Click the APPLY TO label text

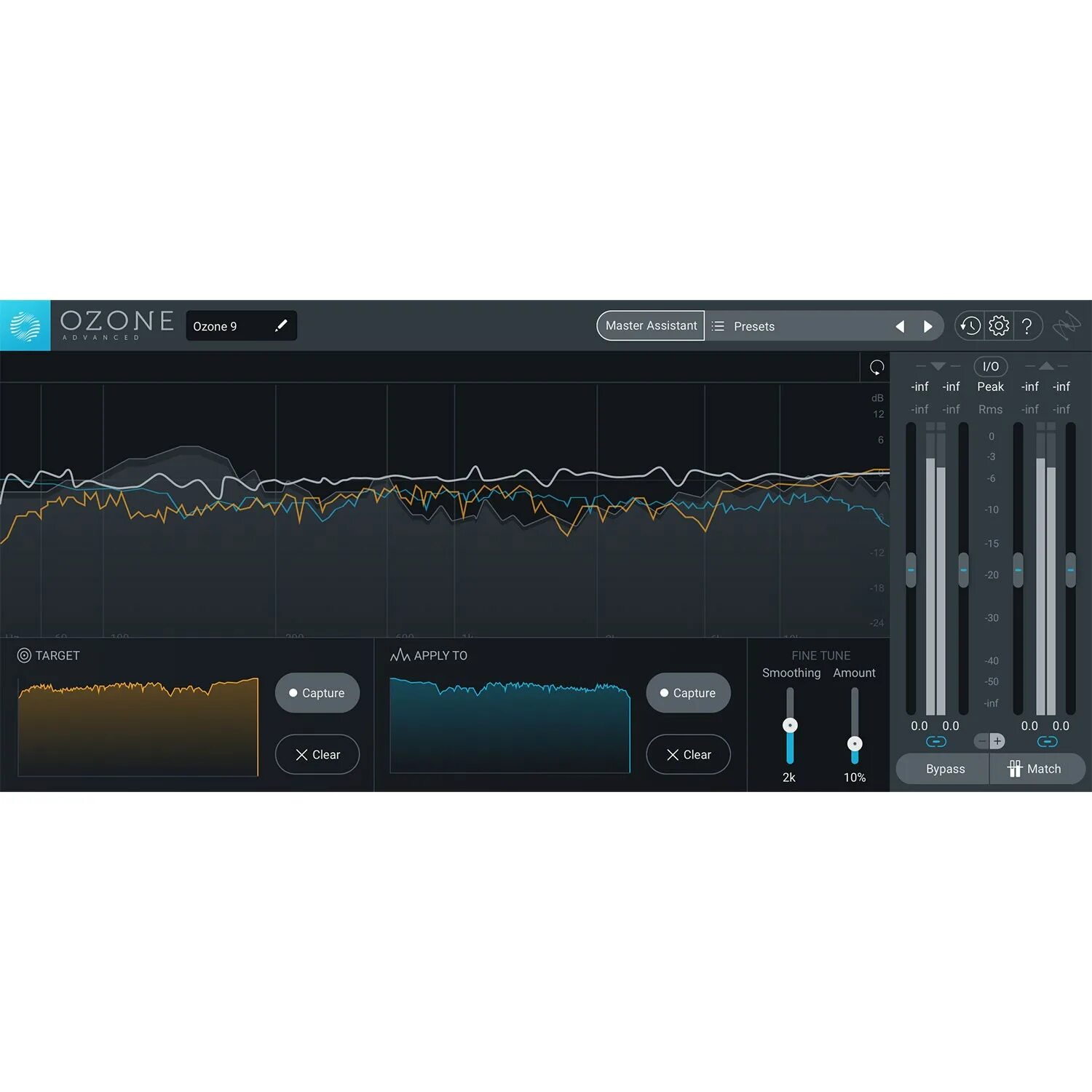pyautogui.click(x=440, y=655)
